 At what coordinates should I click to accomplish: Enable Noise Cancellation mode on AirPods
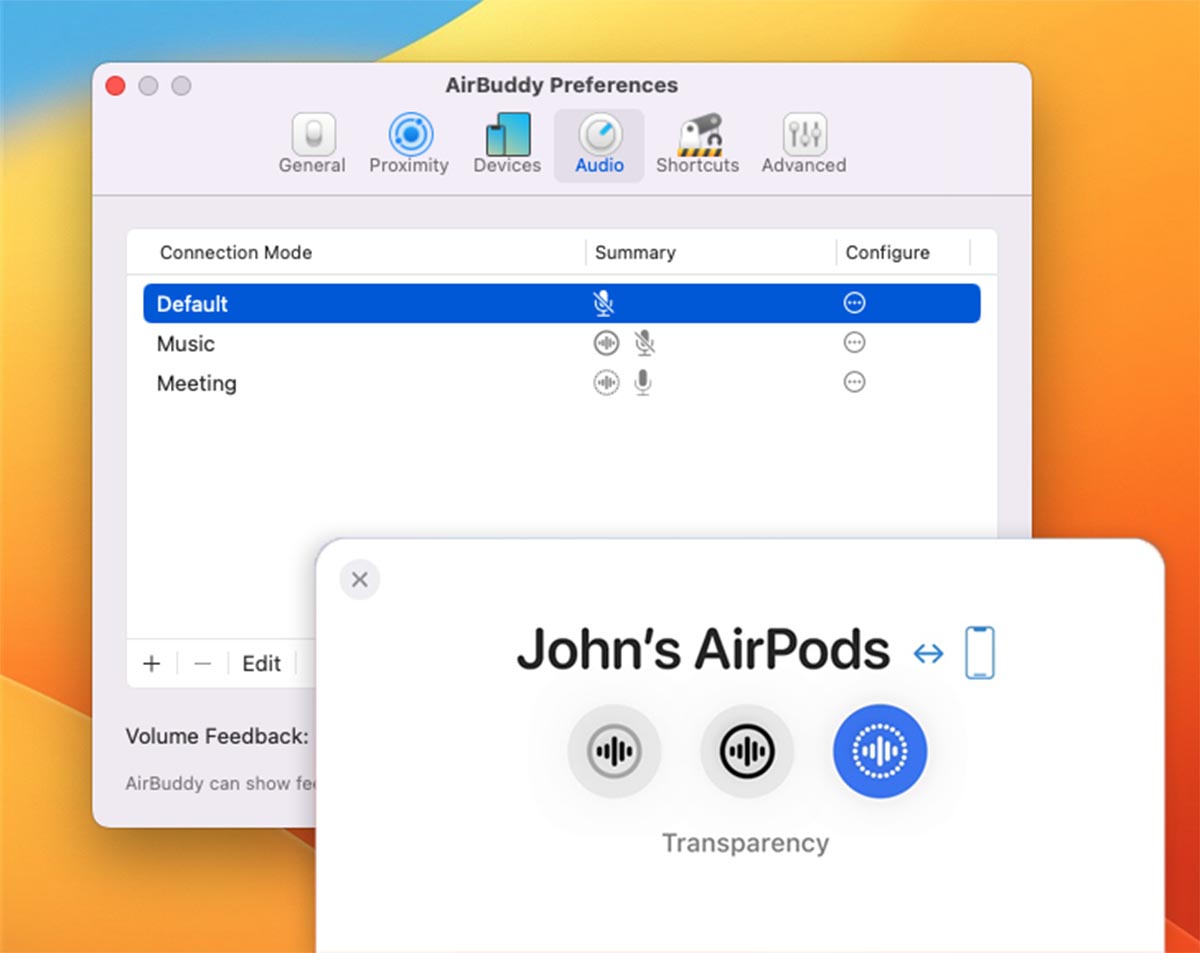pos(747,751)
